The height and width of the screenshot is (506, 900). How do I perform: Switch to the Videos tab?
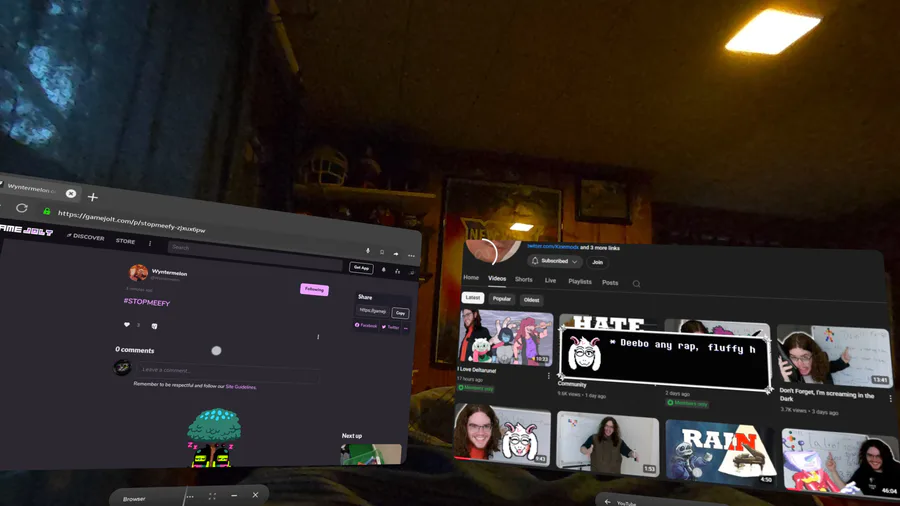[497, 278]
